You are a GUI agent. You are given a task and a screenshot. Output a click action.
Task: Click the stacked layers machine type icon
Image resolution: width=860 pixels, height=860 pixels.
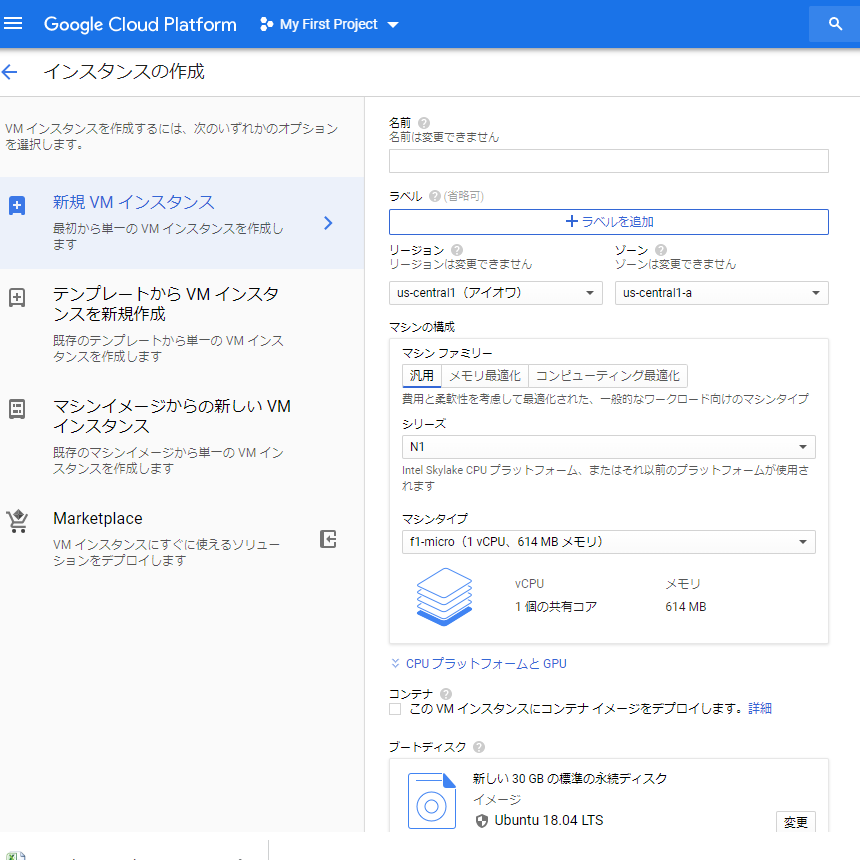[444, 597]
